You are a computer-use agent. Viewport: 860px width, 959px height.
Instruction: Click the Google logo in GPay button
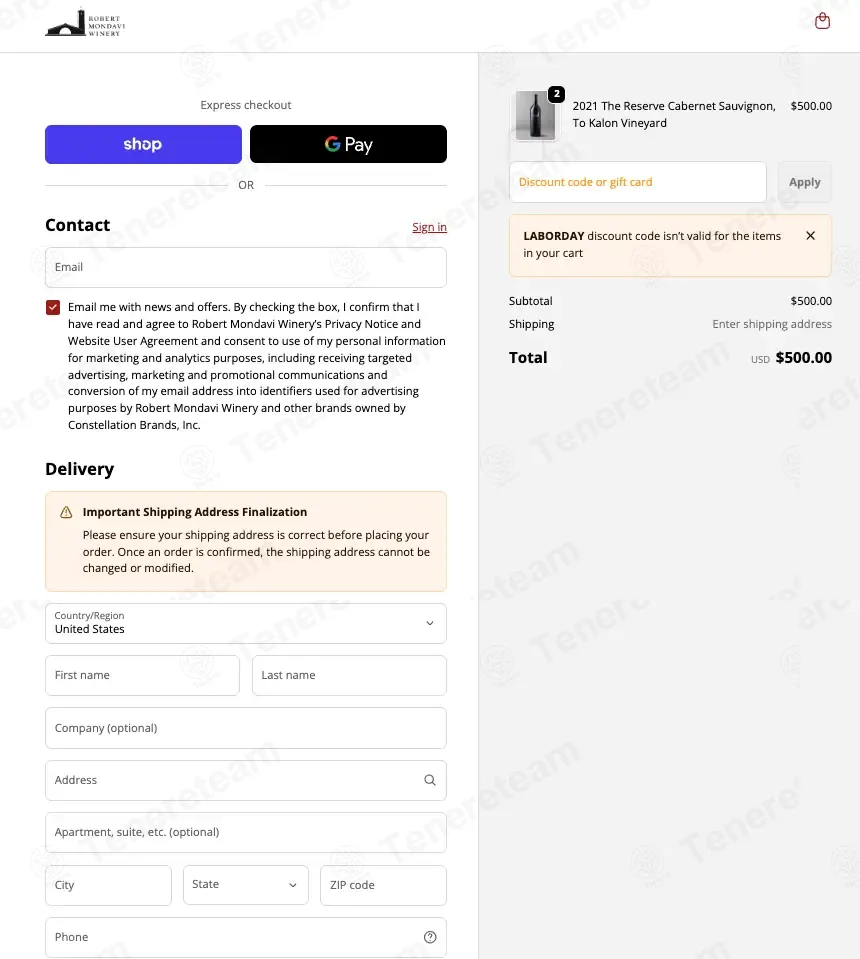tap(332, 144)
